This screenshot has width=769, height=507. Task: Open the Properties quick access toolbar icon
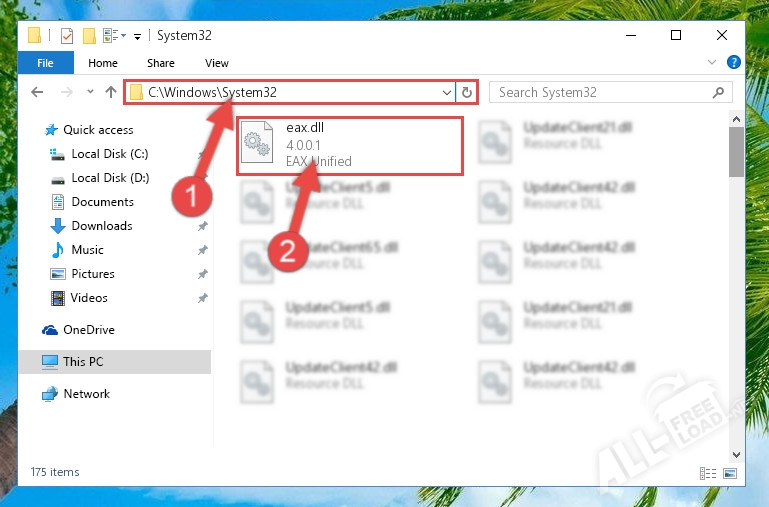[66, 36]
